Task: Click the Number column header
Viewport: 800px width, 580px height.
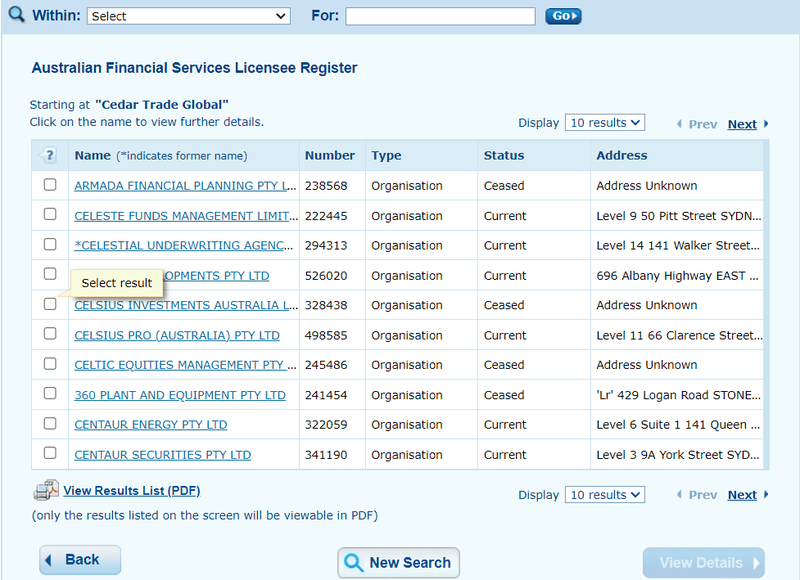Action: [330, 155]
